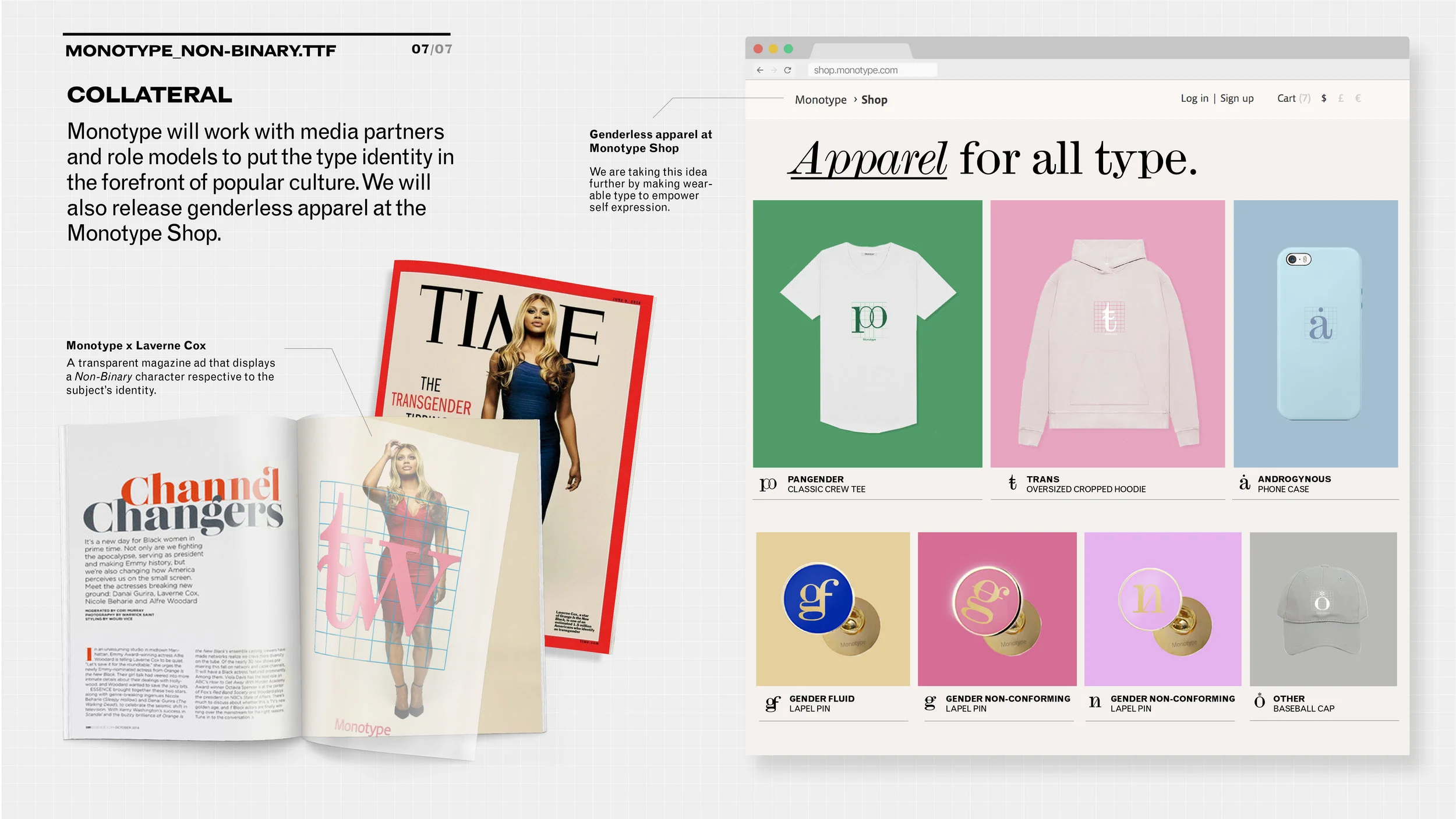Click the browser forward arrow
Viewport: 1456px width, 819px height.
(774, 70)
